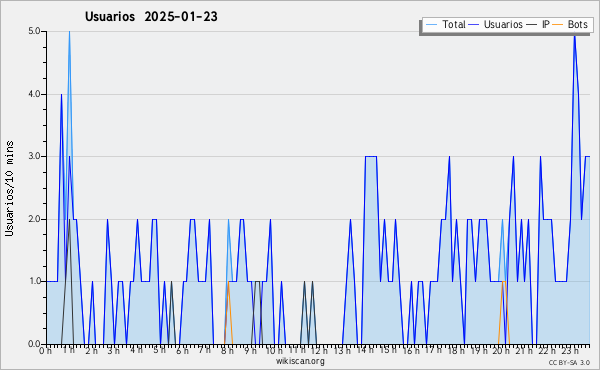Click the '13 h' x-axis label
Image resolution: width=600 pixels, height=370 pixels.
click(342, 351)
